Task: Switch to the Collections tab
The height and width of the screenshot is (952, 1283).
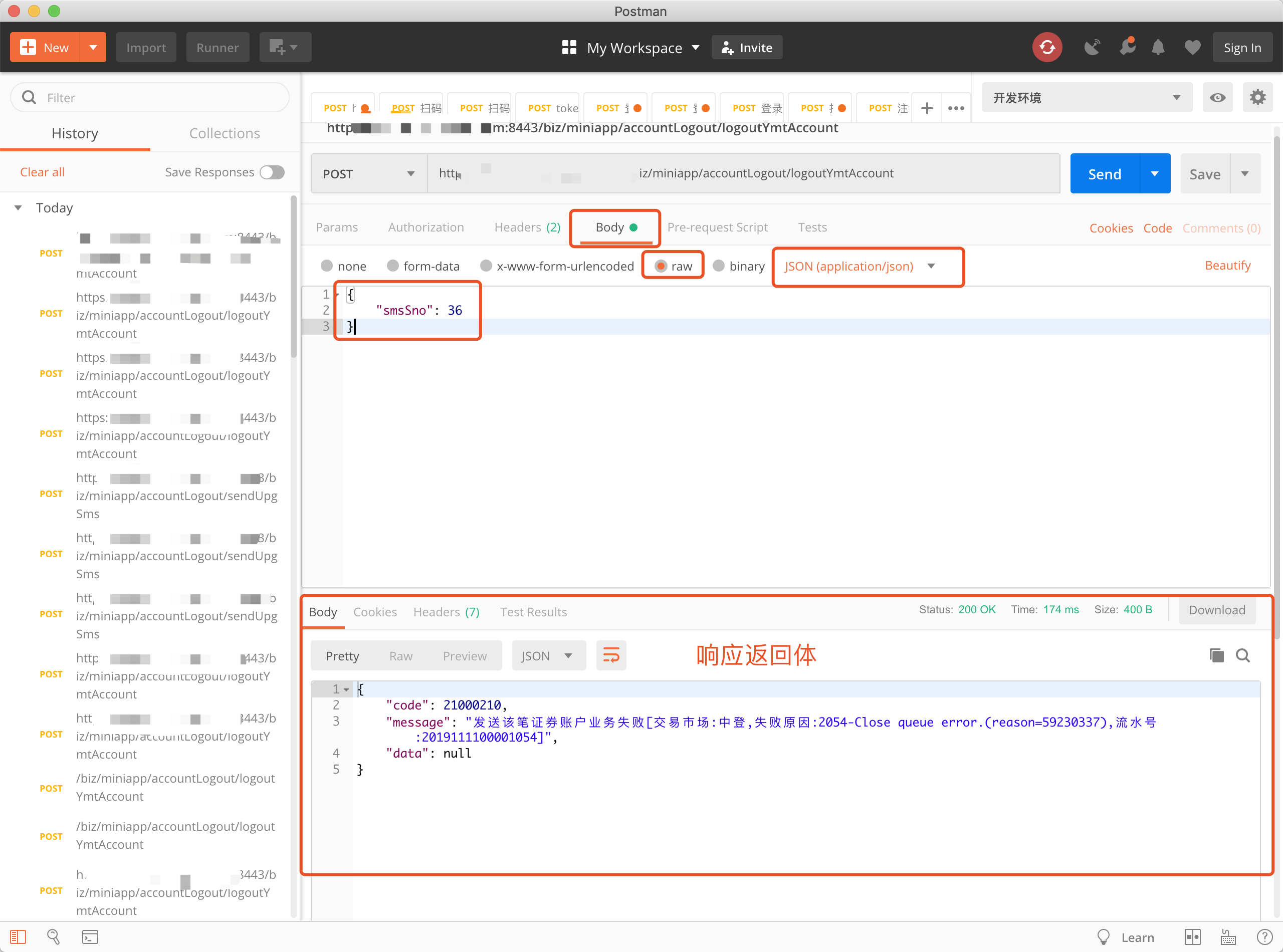Action: pyautogui.click(x=224, y=133)
